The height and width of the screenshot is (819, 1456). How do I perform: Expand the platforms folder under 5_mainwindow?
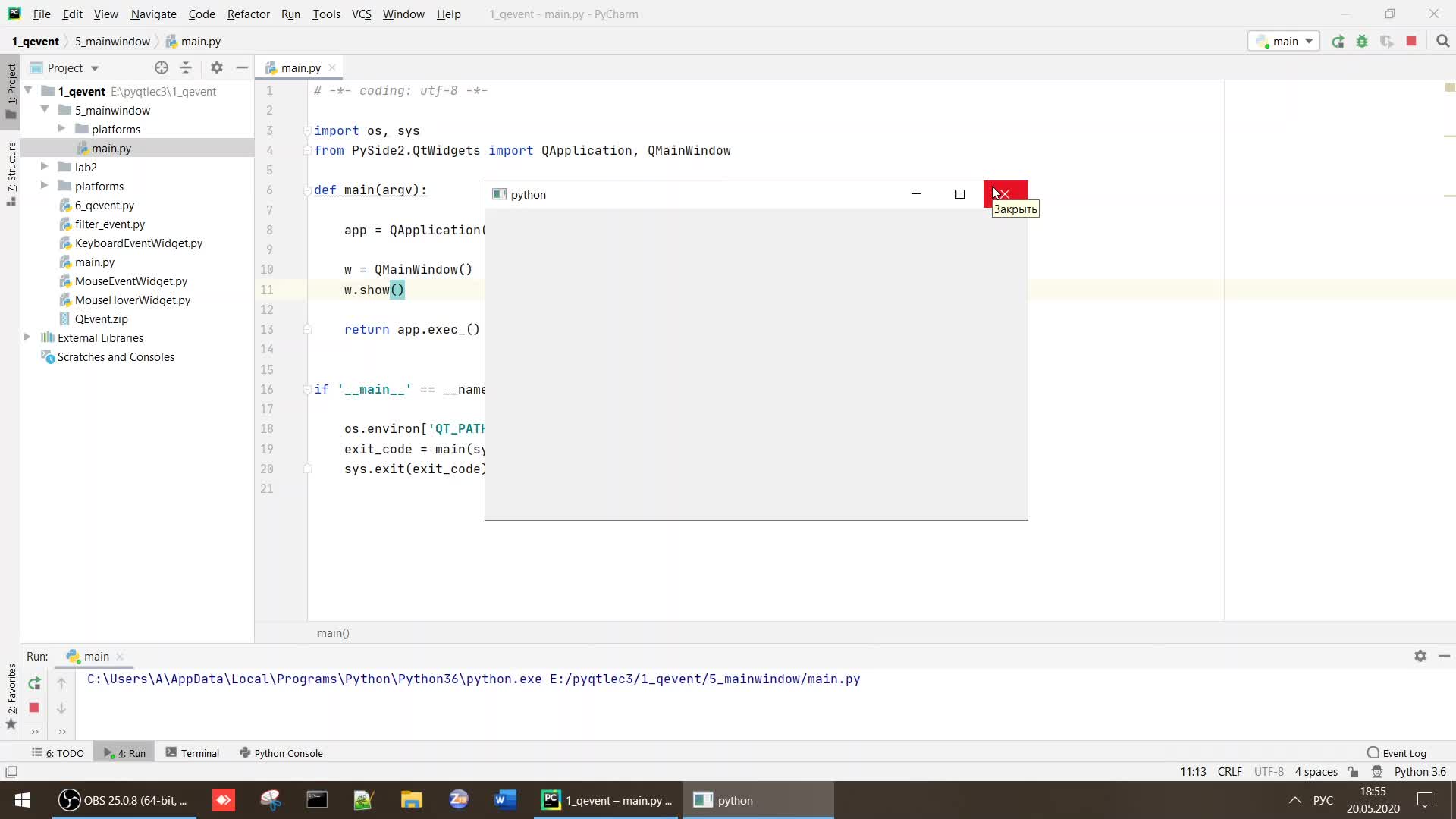pos(61,129)
